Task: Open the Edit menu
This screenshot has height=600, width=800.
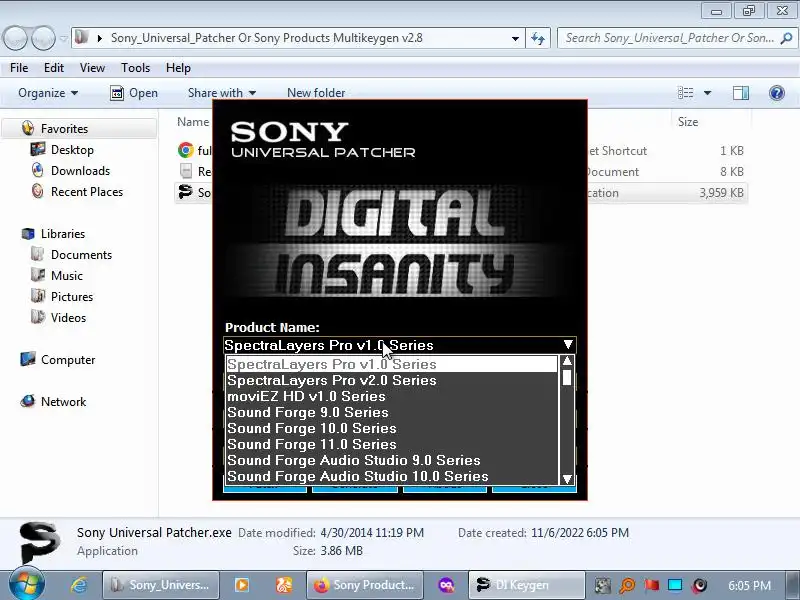Action: click(x=54, y=68)
